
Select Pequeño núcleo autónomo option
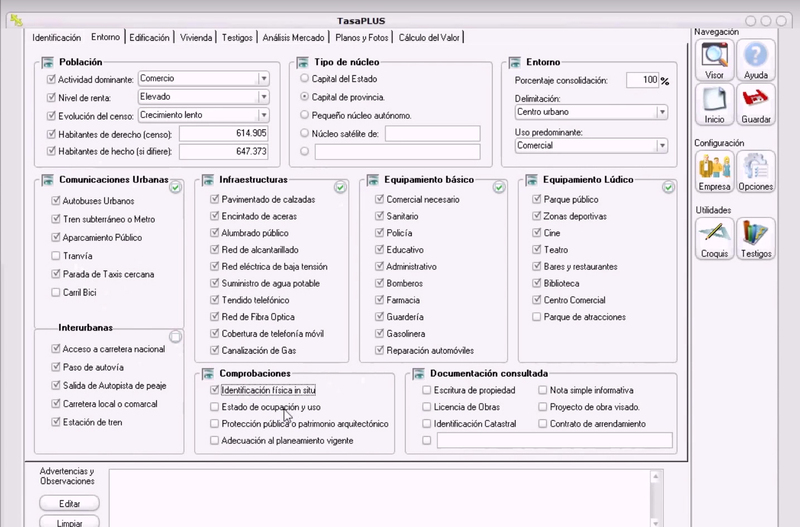[305, 115]
